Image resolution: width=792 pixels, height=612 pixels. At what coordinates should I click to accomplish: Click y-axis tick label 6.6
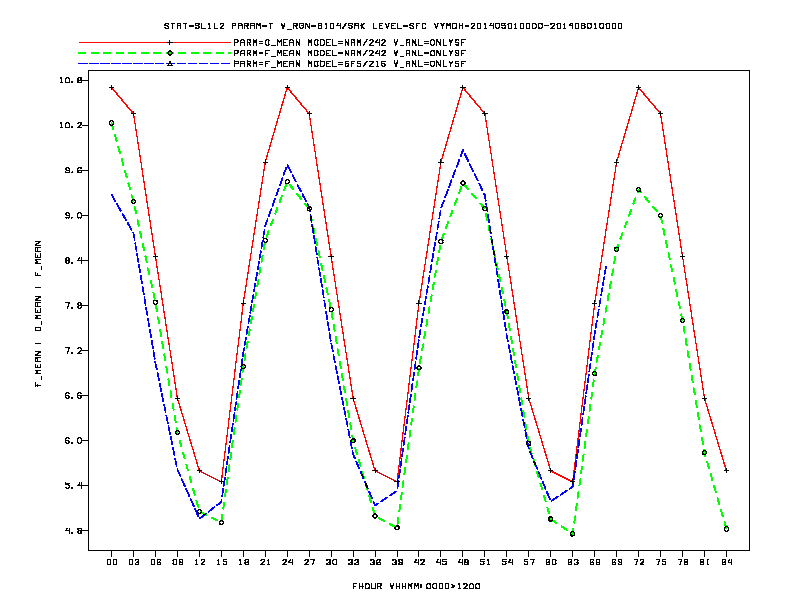[74, 395]
